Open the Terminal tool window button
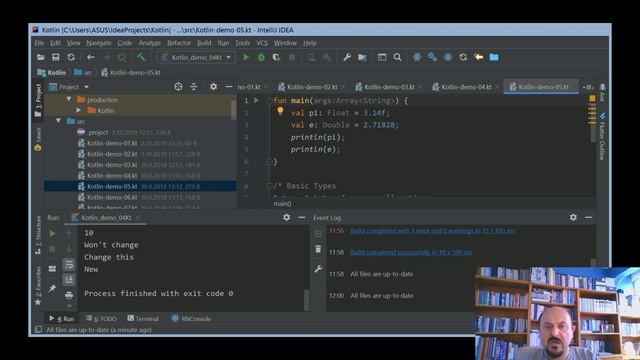640x360 pixels. [143, 319]
